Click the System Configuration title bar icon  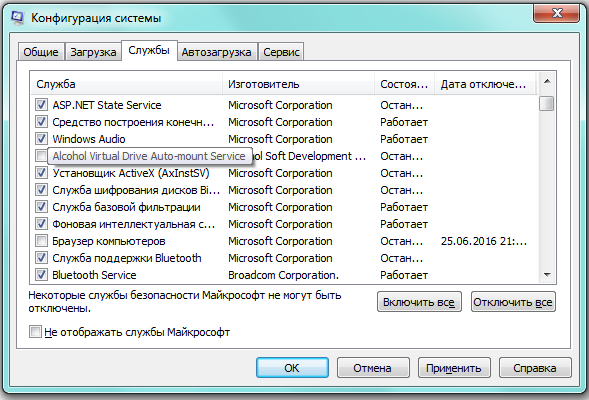pyautogui.click(x=17, y=18)
